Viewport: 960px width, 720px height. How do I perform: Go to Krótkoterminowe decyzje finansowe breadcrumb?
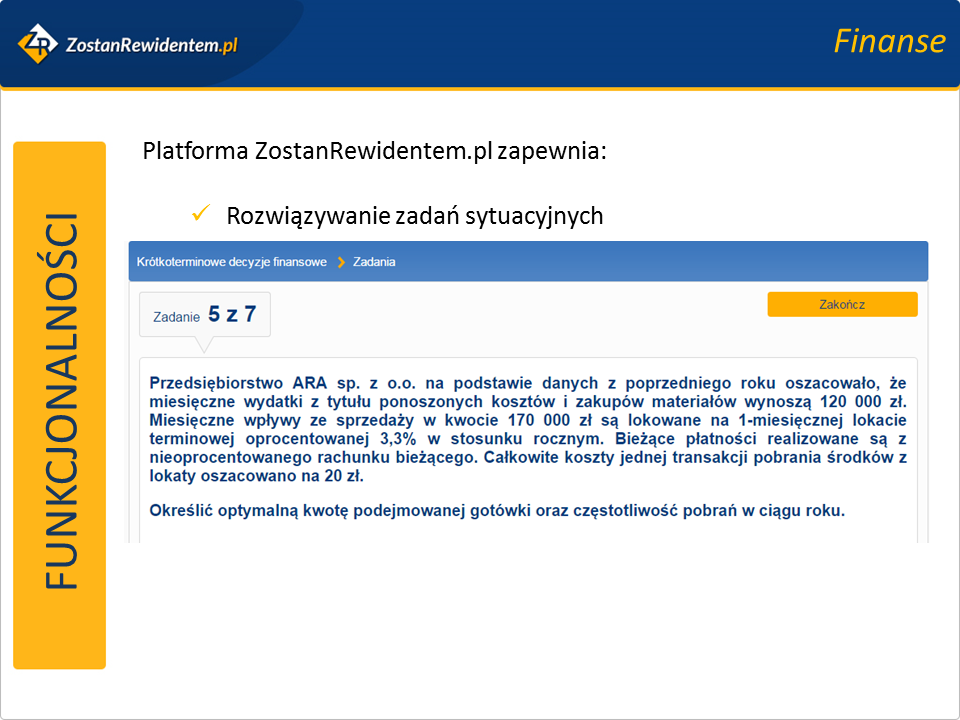tap(232, 262)
